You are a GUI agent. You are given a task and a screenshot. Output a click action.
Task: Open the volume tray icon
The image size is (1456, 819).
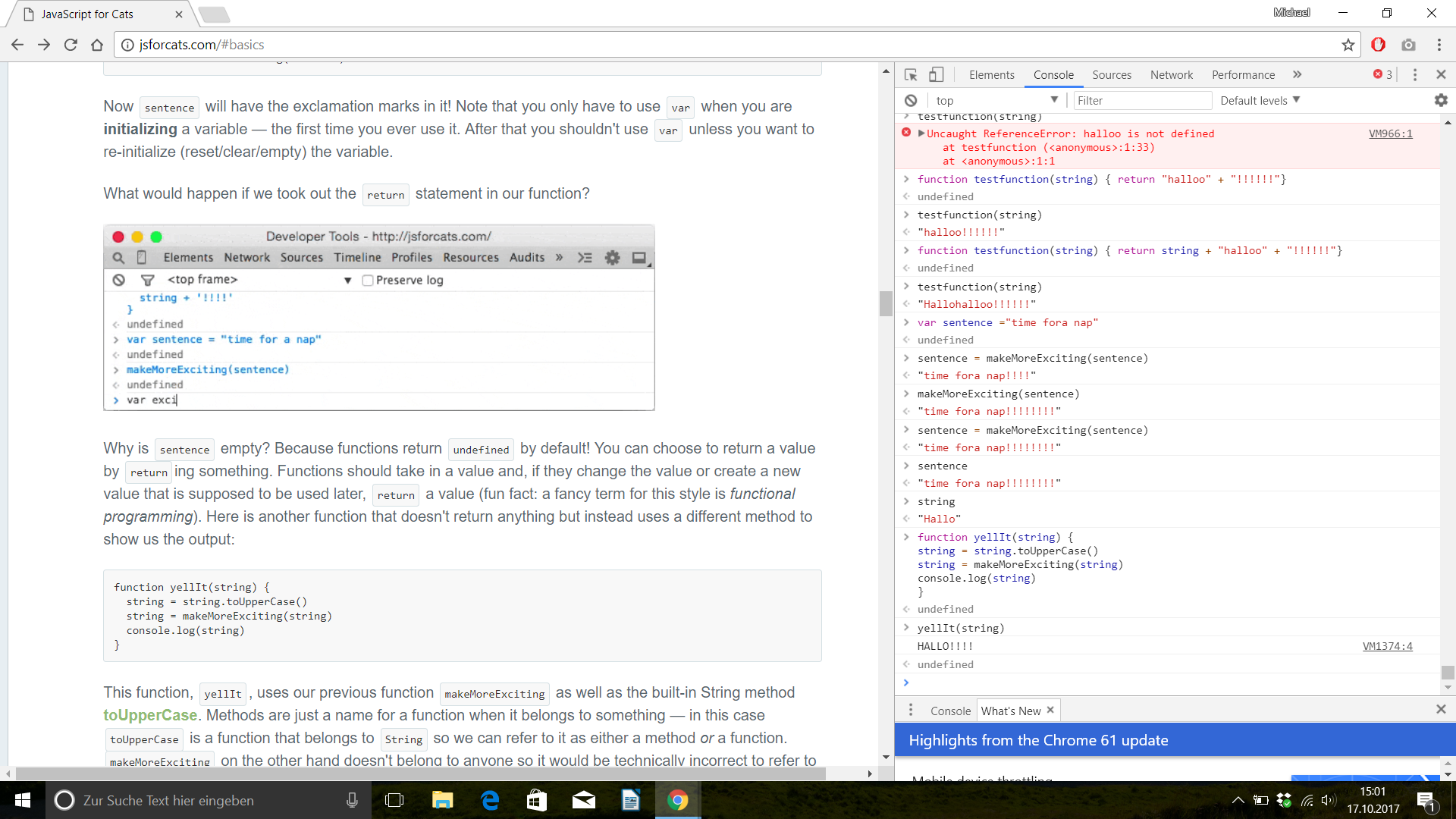coord(1329,800)
